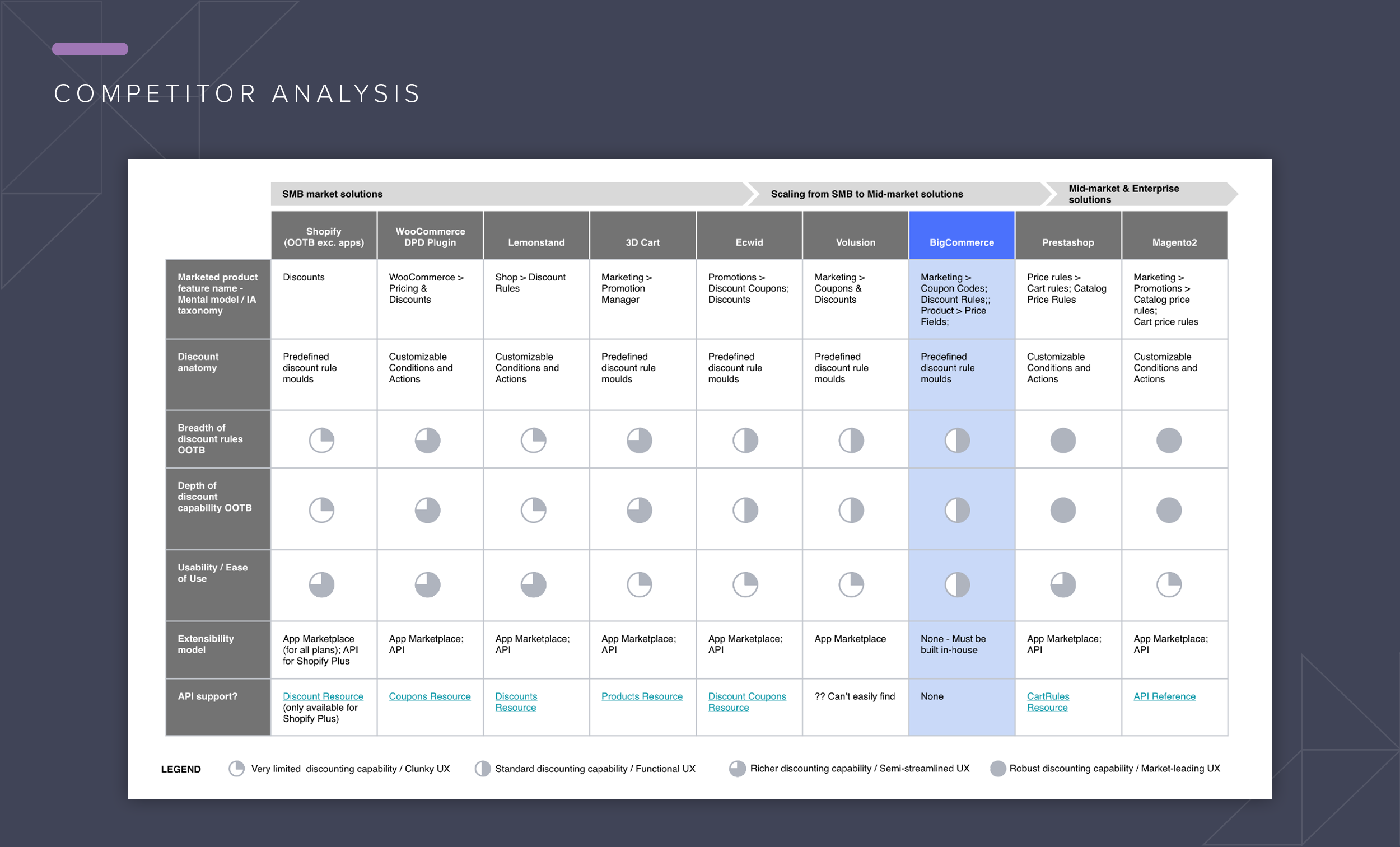The image size is (1400, 847).
Task: Select the Shopify (OOTB exc. apps) column header
Action: [324, 235]
